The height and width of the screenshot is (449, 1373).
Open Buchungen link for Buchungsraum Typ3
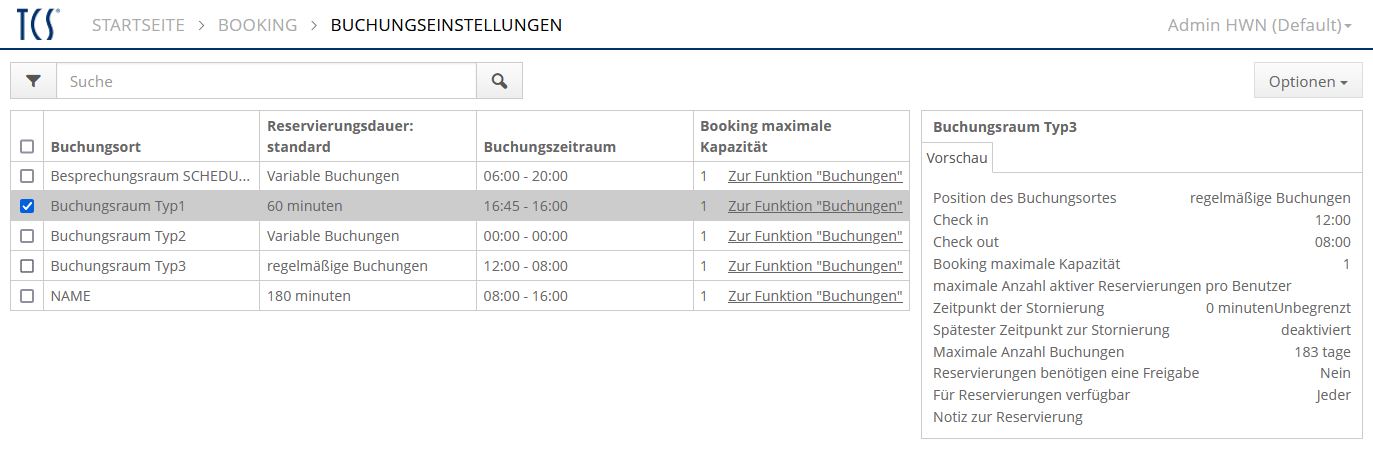pyautogui.click(x=815, y=266)
